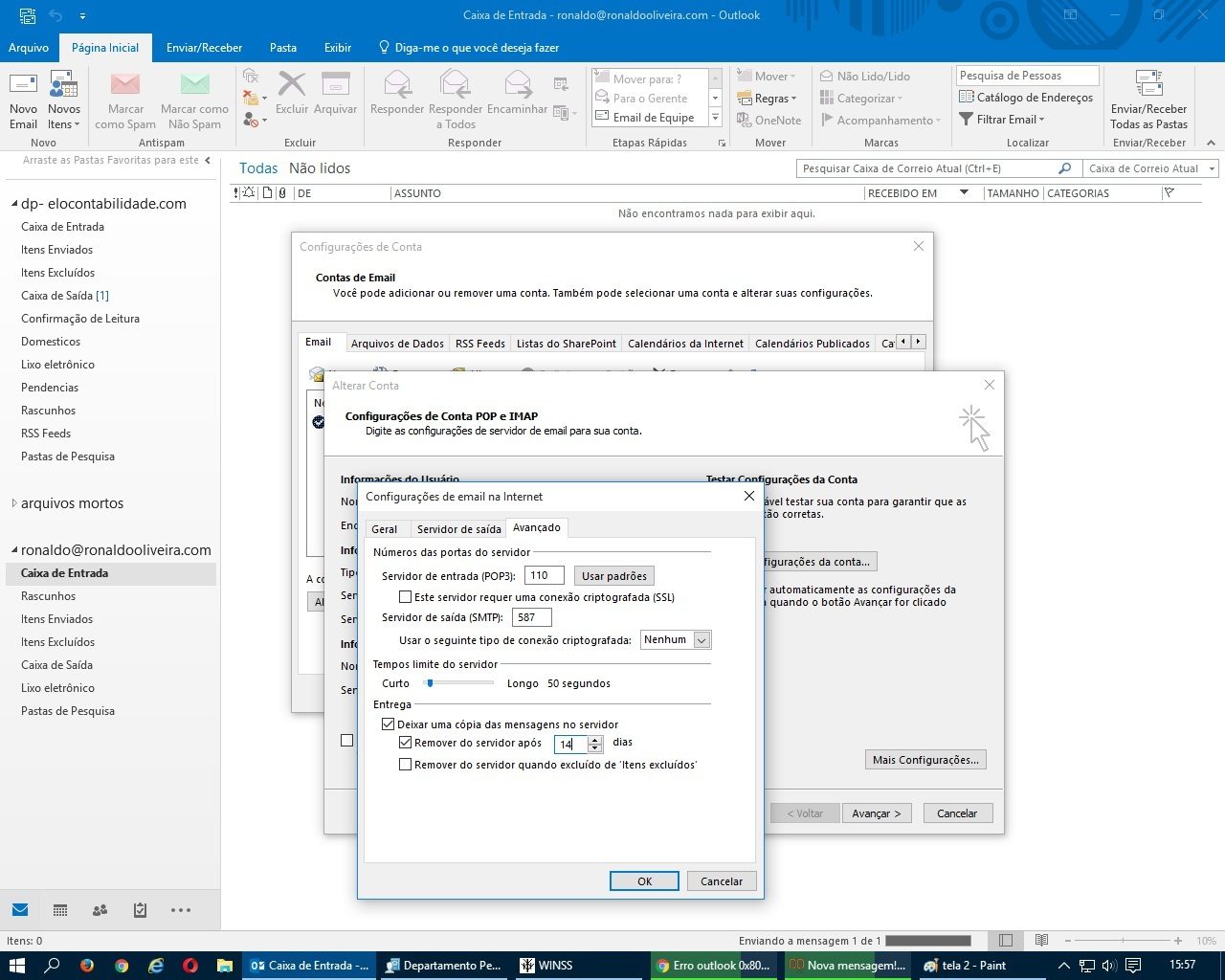Switch to Enviar/Receber ribbon tab
The image size is (1225, 980).
204,47
